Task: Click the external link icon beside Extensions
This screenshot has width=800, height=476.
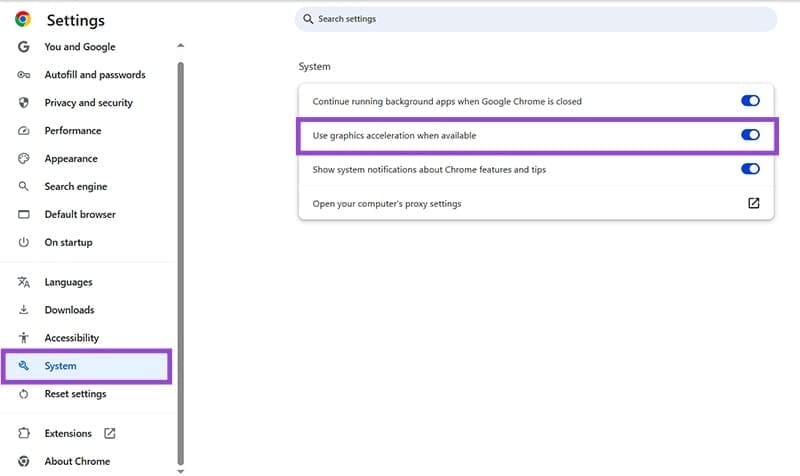Action: tap(110, 433)
